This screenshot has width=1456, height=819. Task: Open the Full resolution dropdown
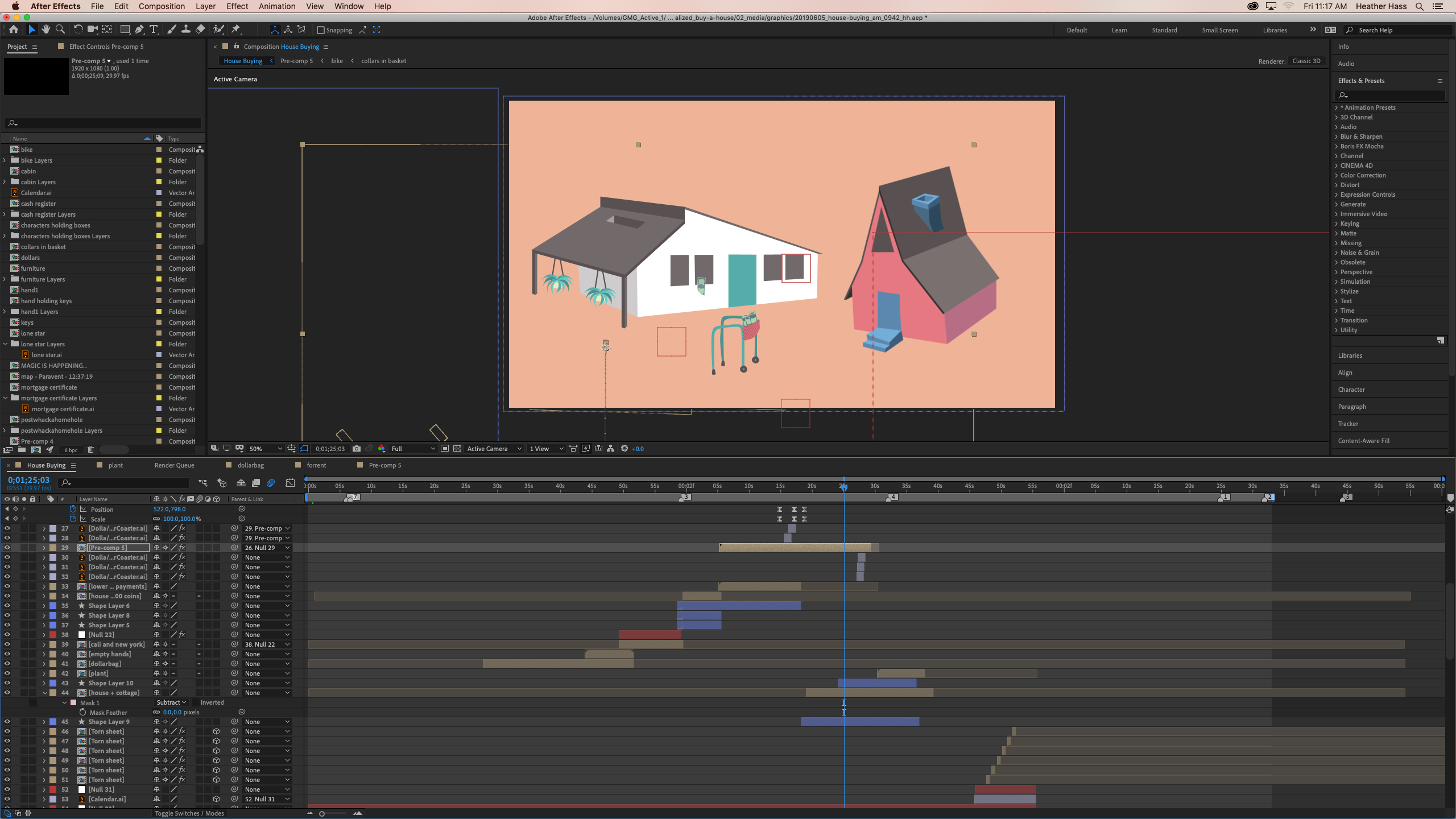pos(413,449)
